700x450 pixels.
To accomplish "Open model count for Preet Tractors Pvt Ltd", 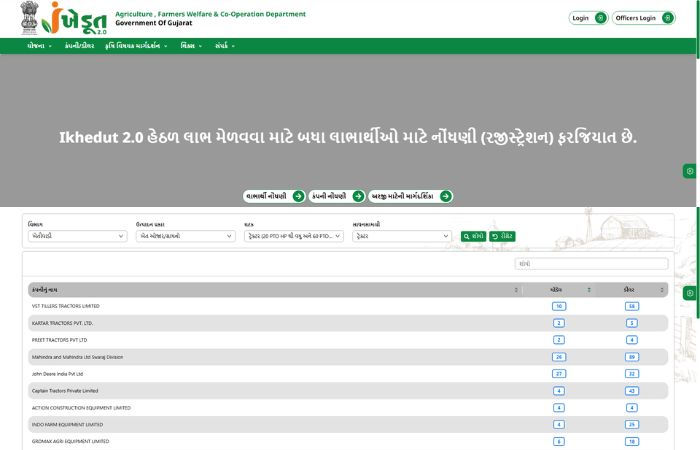I will [x=559, y=340].
